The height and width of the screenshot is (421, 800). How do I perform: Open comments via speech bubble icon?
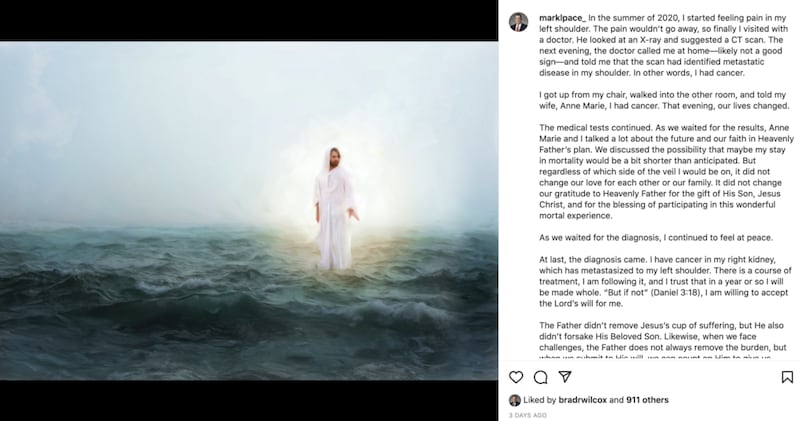pyautogui.click(x=540, y=377)
